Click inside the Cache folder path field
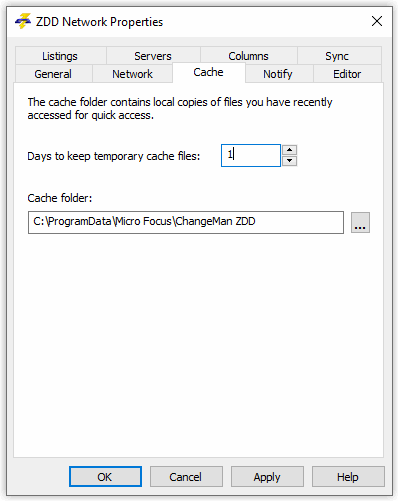The height and width of the screenshot is (502, 399). tap(186, 222)
